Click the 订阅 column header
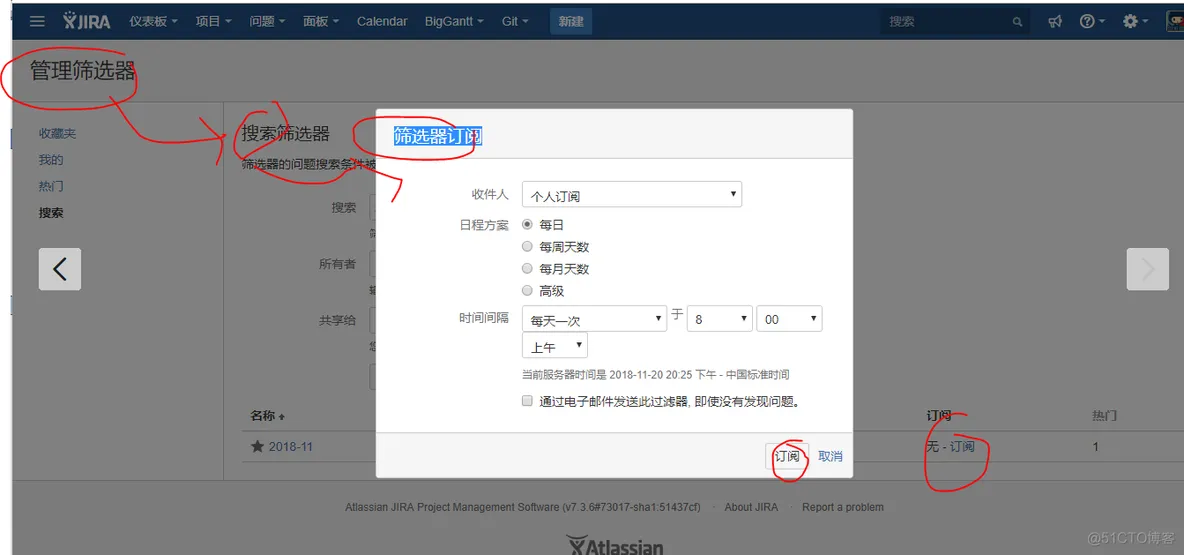1184x555 pixels. coord(938,416)
